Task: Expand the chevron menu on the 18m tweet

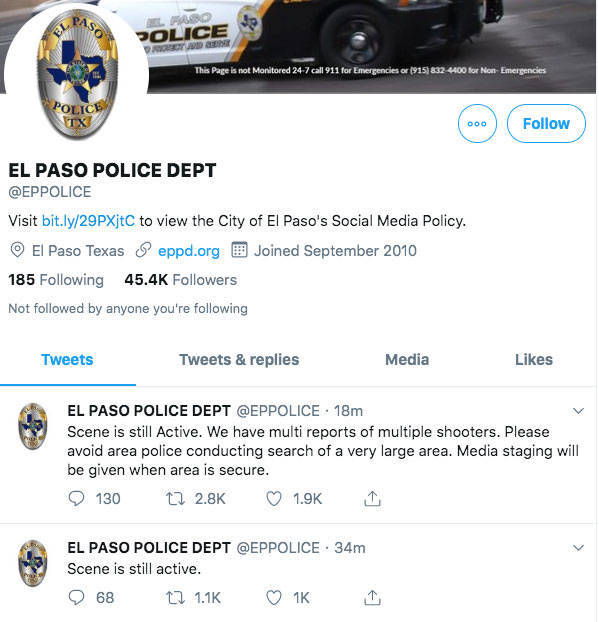Action: click(578, 411)
